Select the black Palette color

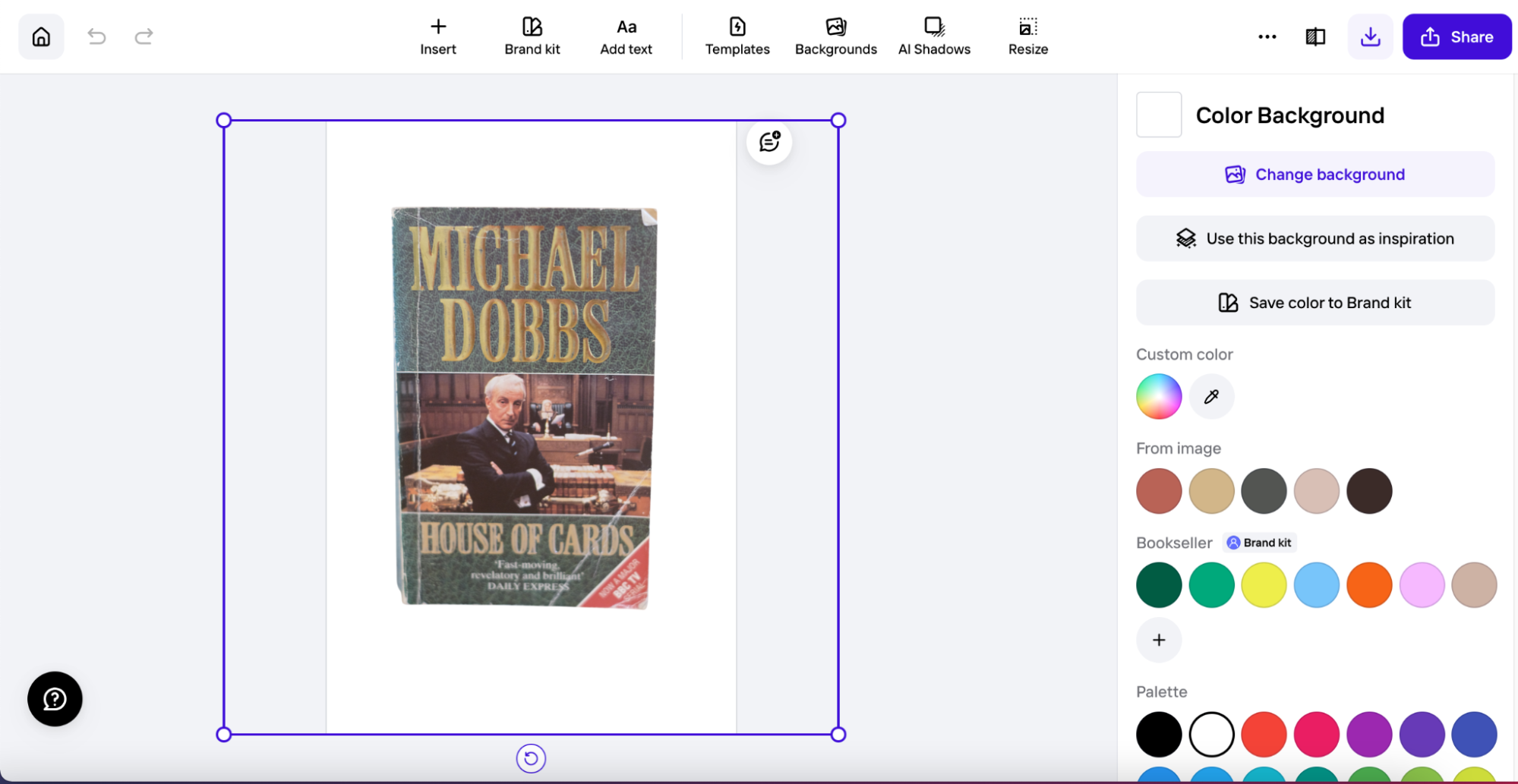coord(1159,735)
